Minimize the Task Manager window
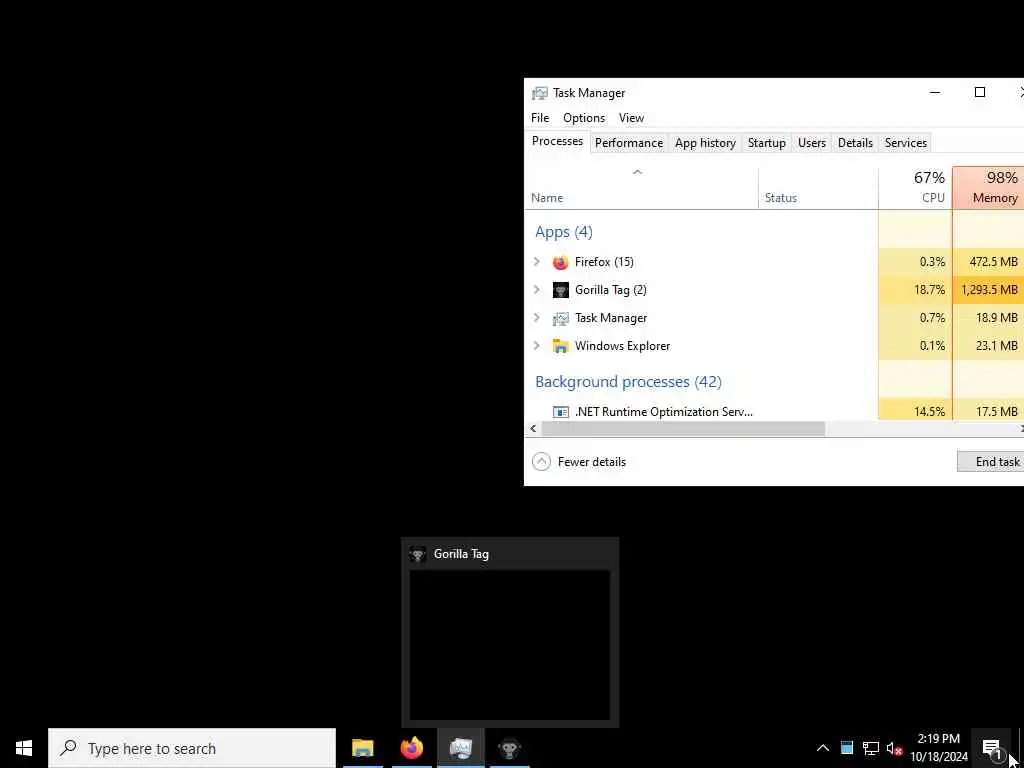1024x768 pixels. click(x=935, y=93)
